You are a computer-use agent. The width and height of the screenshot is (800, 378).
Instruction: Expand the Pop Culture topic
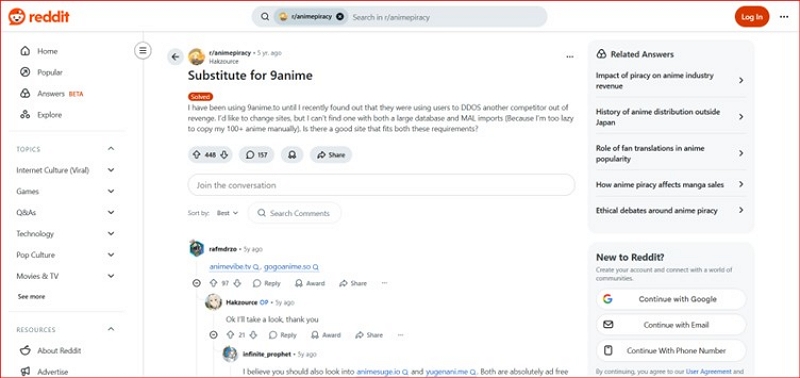tap(65, 255)
